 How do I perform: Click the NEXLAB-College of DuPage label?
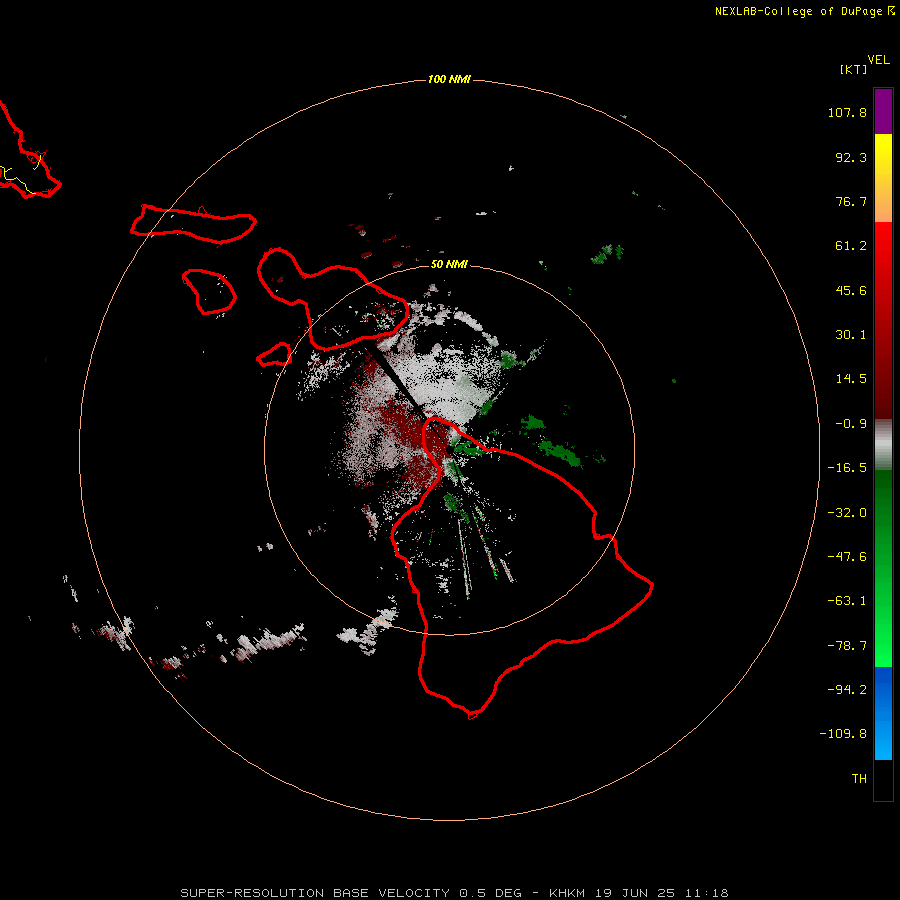coord(804,11)
